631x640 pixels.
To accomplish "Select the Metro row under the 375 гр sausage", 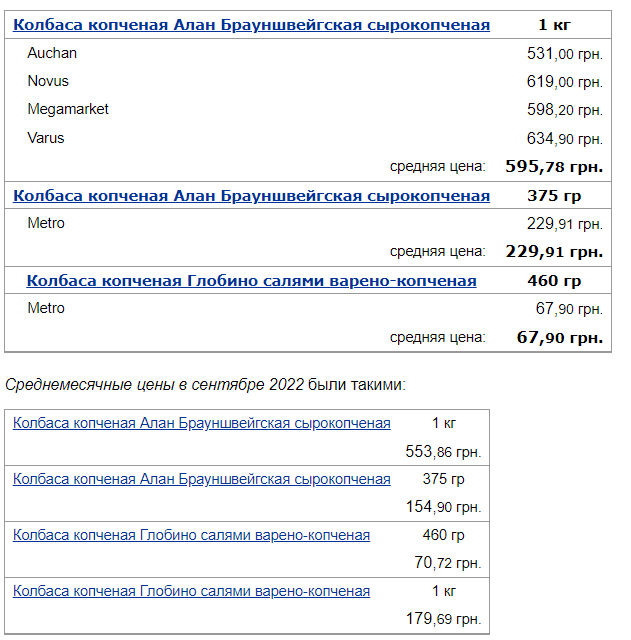I will pyautogui.click(x=308, y=223).
